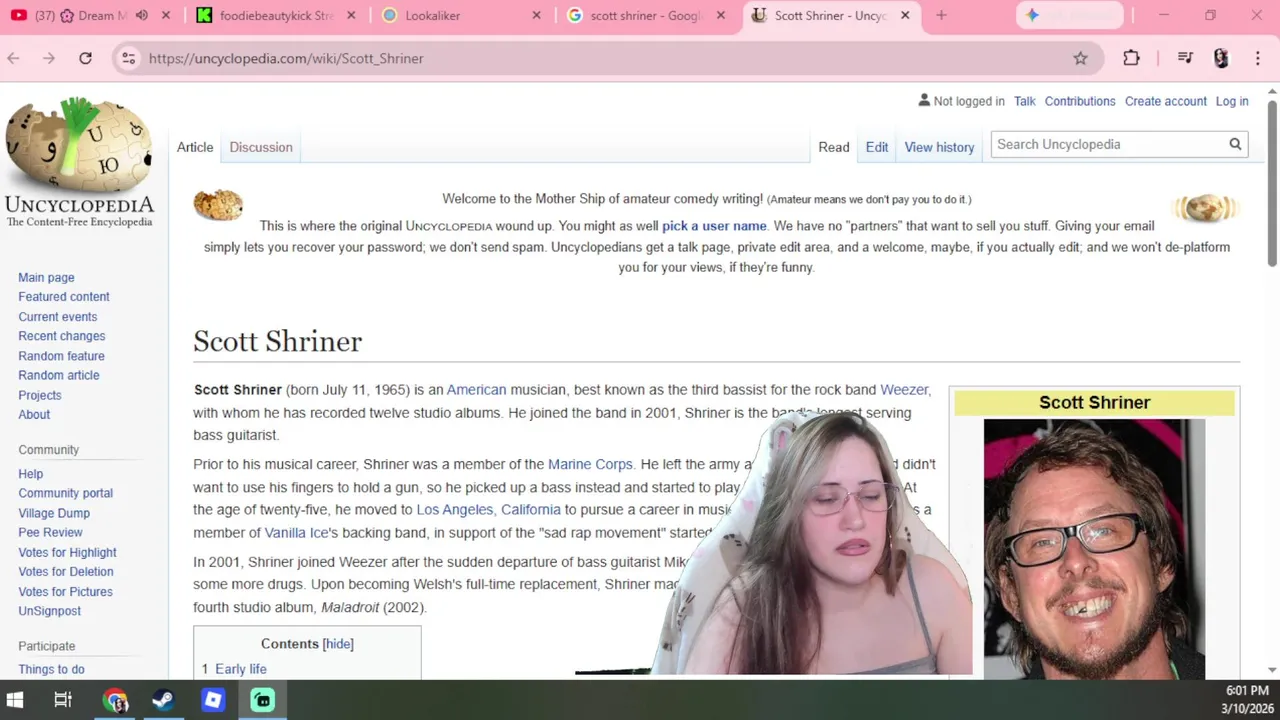Open the browser extensions puzzle icon
Image resolution: width=1280 pixels, height=720 pixels.
click(1131, 58)
